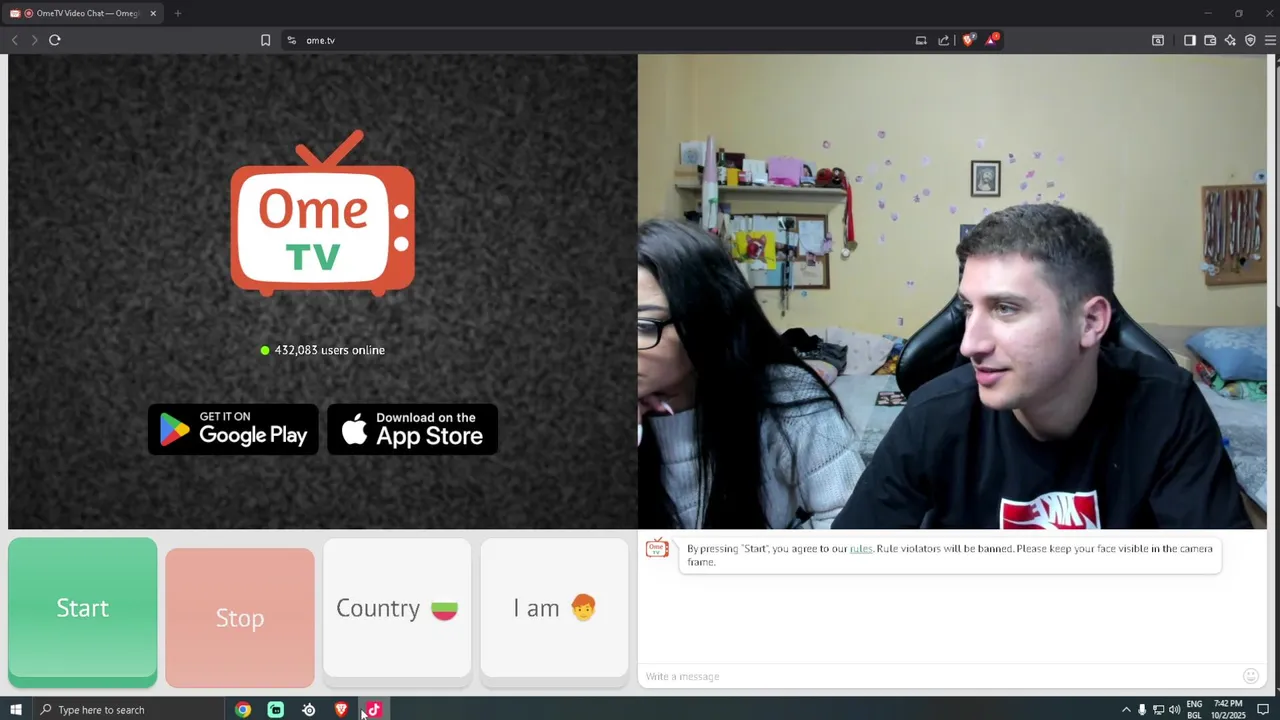Go forward in browser history

tap(34, 40)
